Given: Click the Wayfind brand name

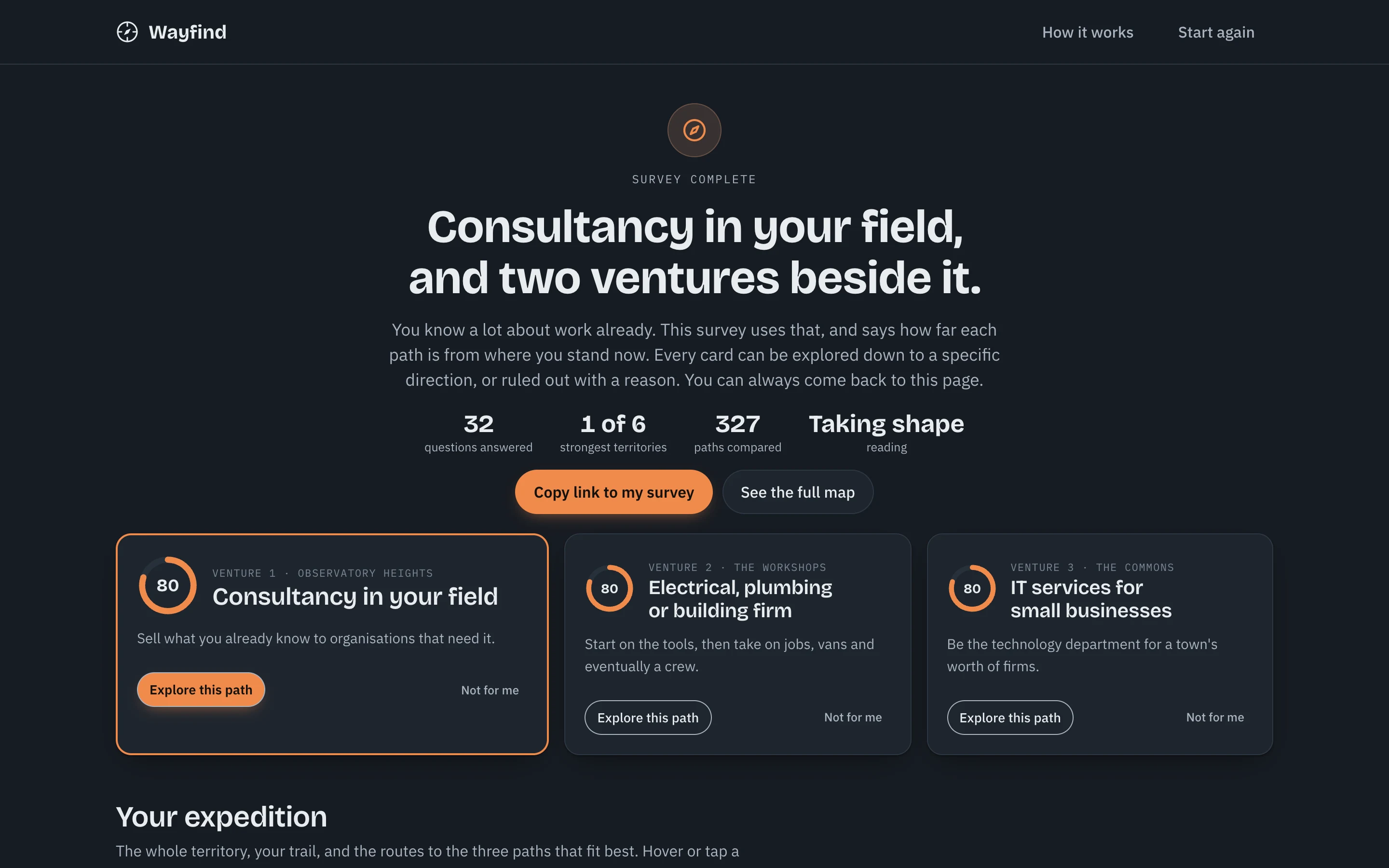Looking at the screenshot, I should (x=188, y=32).
